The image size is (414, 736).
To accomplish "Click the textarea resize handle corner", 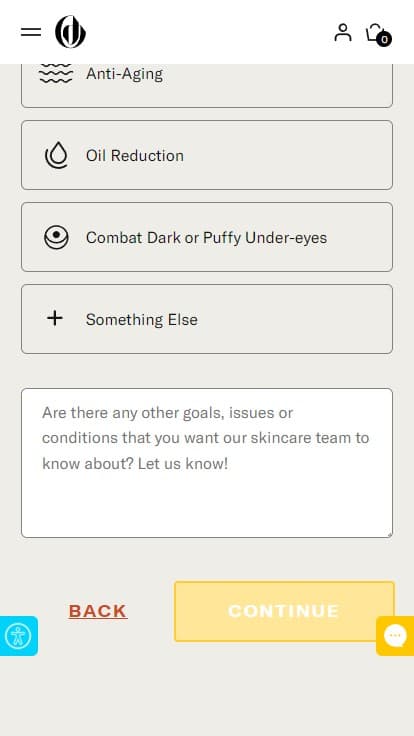I will (389, 534).
